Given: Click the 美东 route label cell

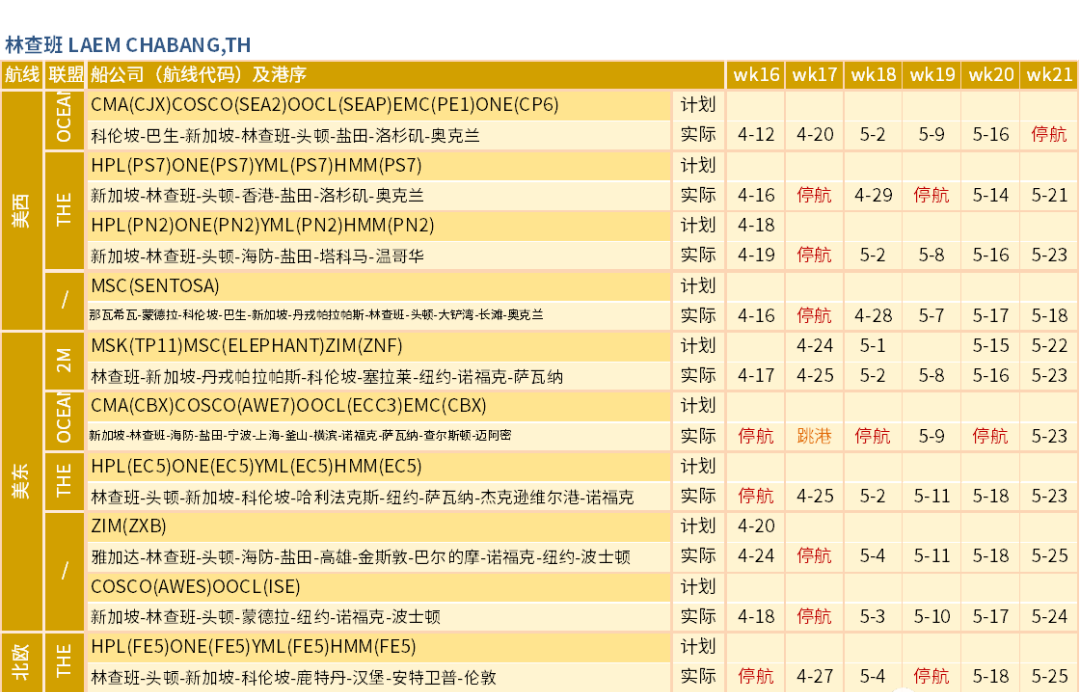Looking at the screenshot, I should [x=21, y=481].
